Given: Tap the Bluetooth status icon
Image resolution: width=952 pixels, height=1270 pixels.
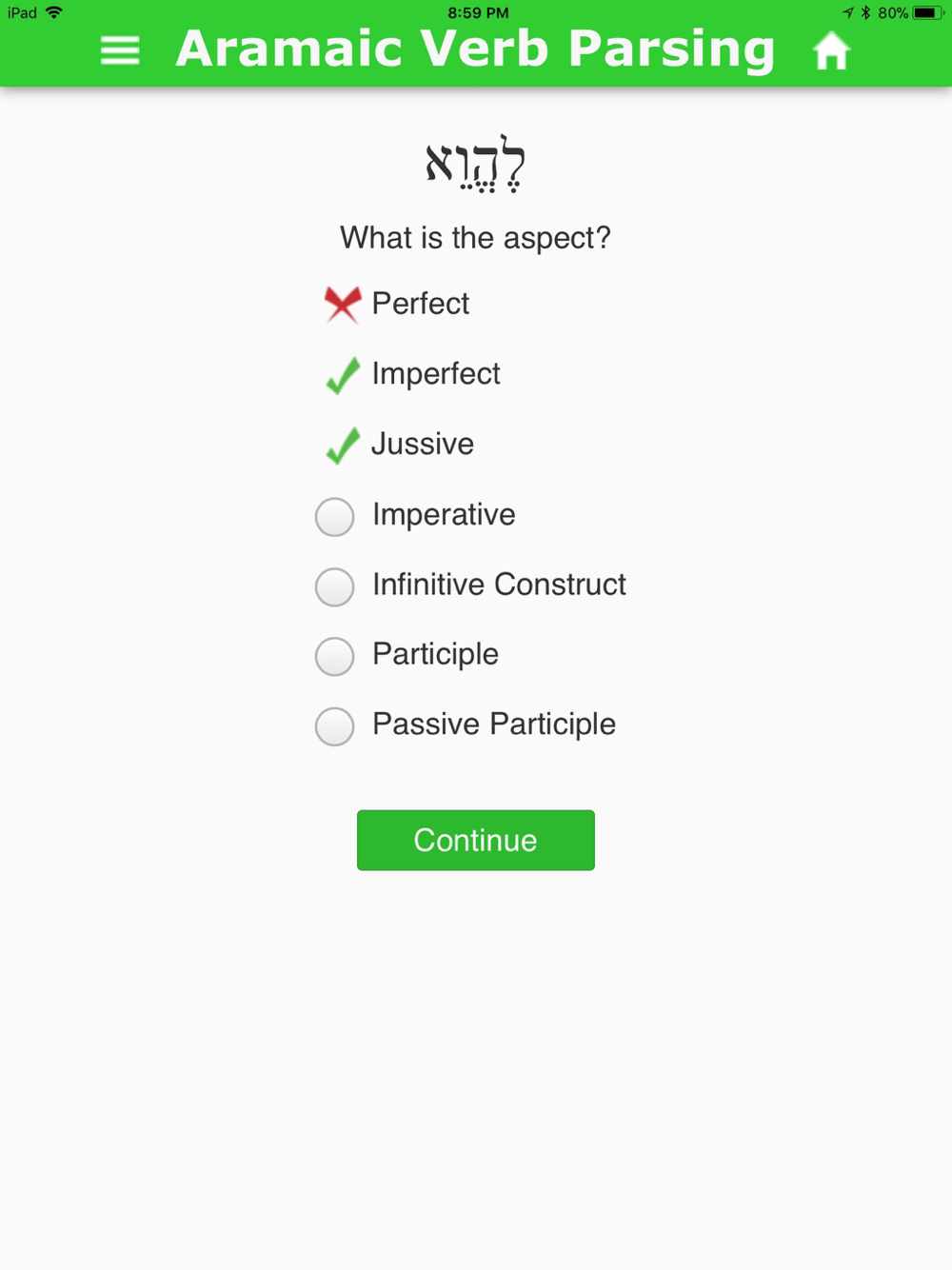Looking at the screenshot, I should (865, 12).
